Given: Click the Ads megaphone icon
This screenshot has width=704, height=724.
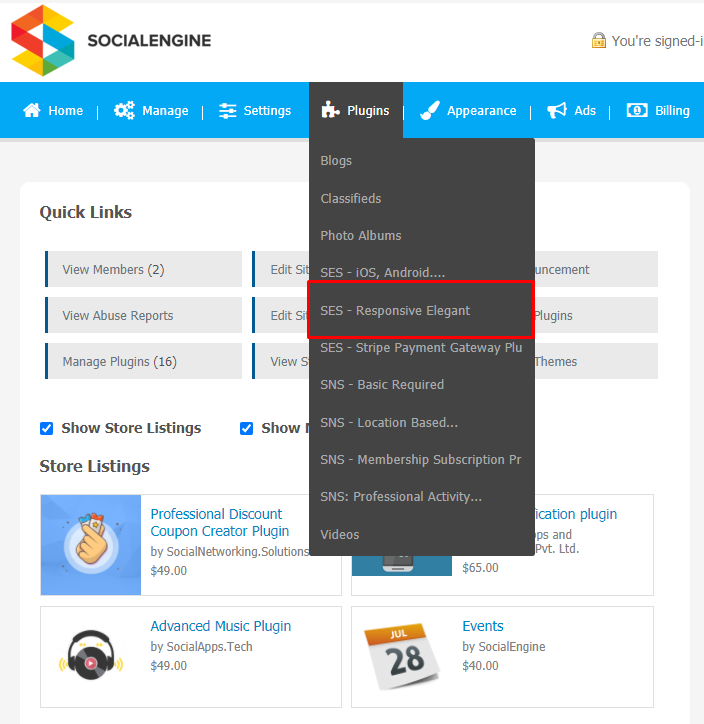Looking at the screenshot, I should point(557,110).
